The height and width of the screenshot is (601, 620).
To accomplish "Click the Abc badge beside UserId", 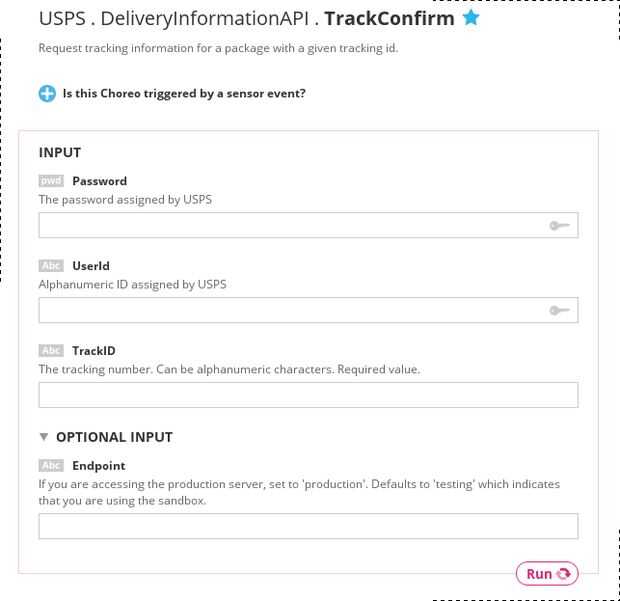I will click(51, 266).
